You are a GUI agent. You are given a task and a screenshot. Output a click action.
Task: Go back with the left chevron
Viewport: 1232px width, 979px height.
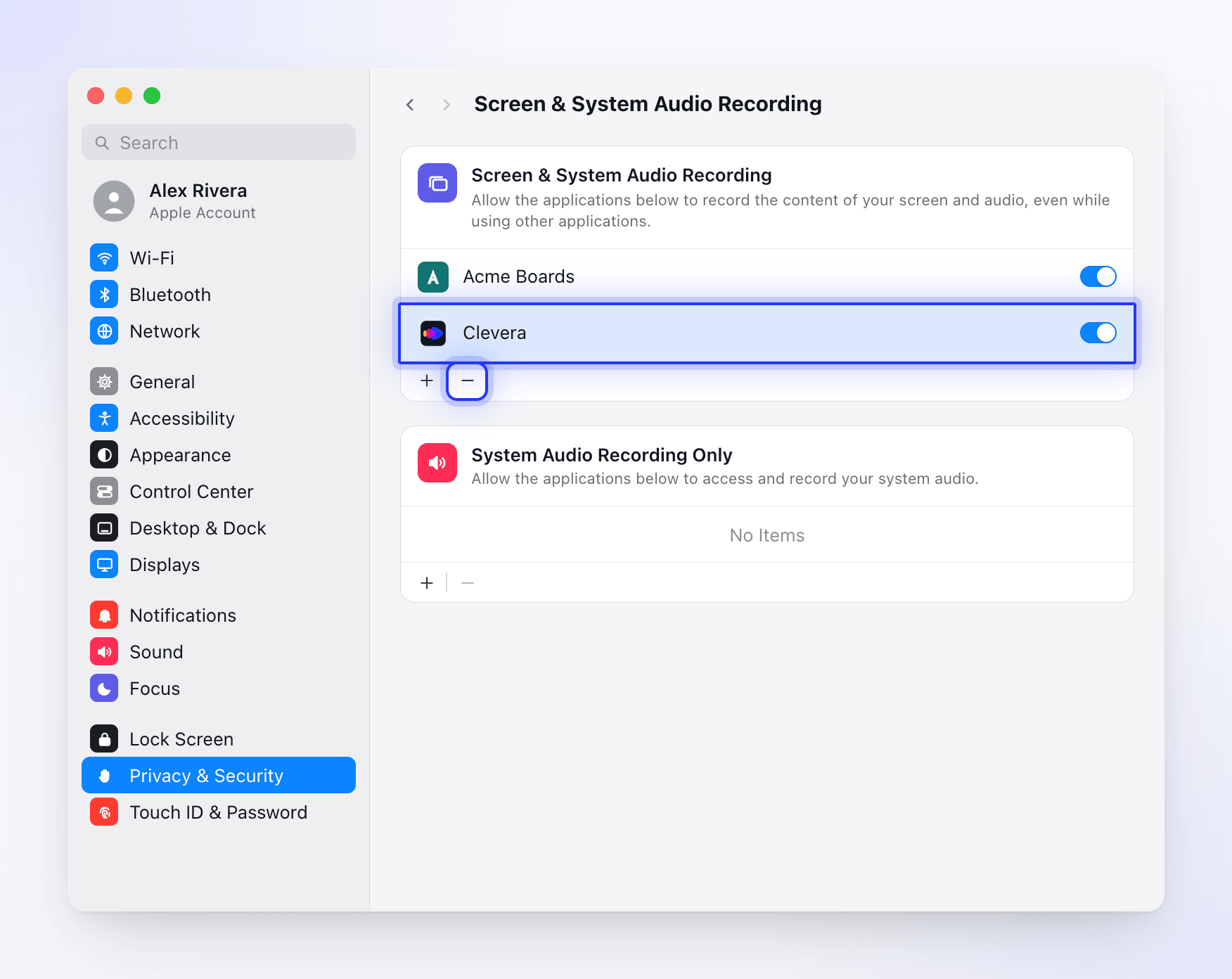click(410, 105)
